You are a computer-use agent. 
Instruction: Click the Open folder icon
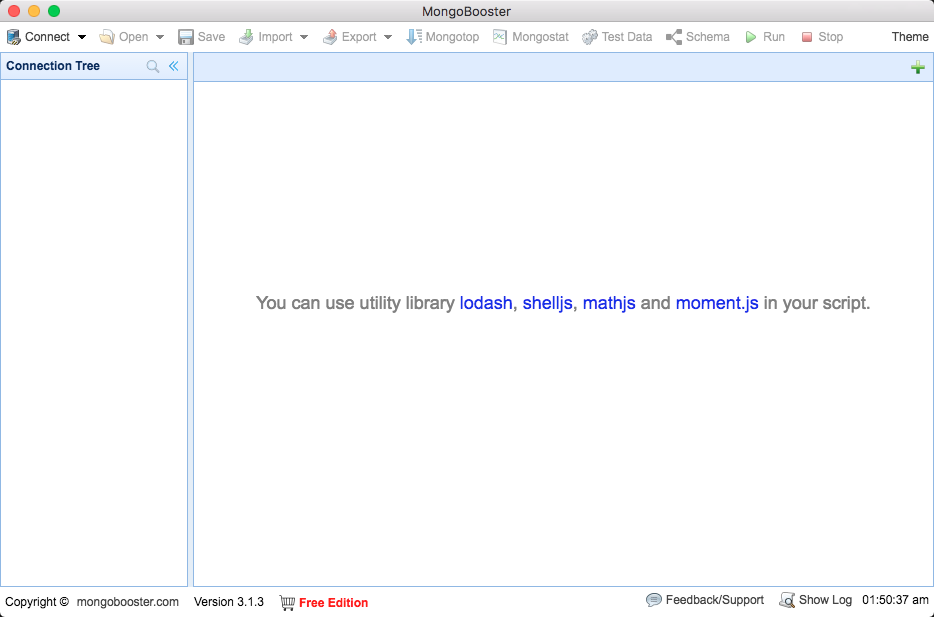coord(107,37)
